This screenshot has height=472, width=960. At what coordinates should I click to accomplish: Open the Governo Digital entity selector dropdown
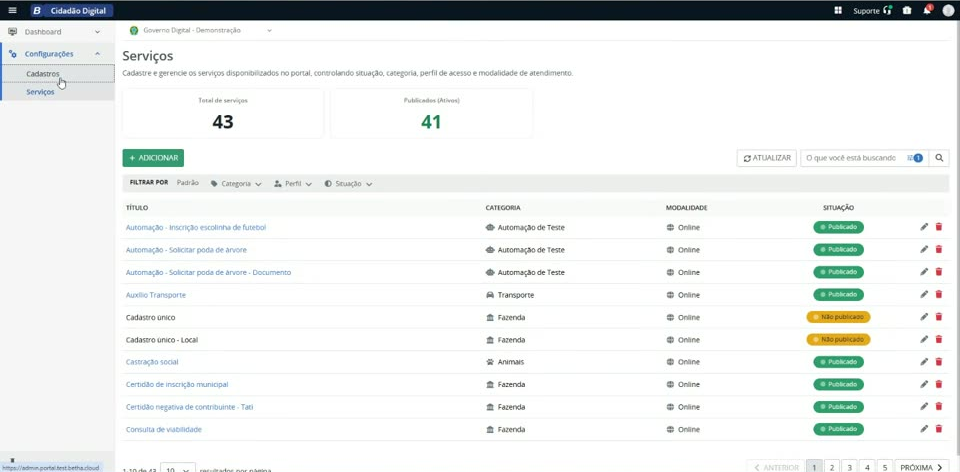(x=200, y=31)
